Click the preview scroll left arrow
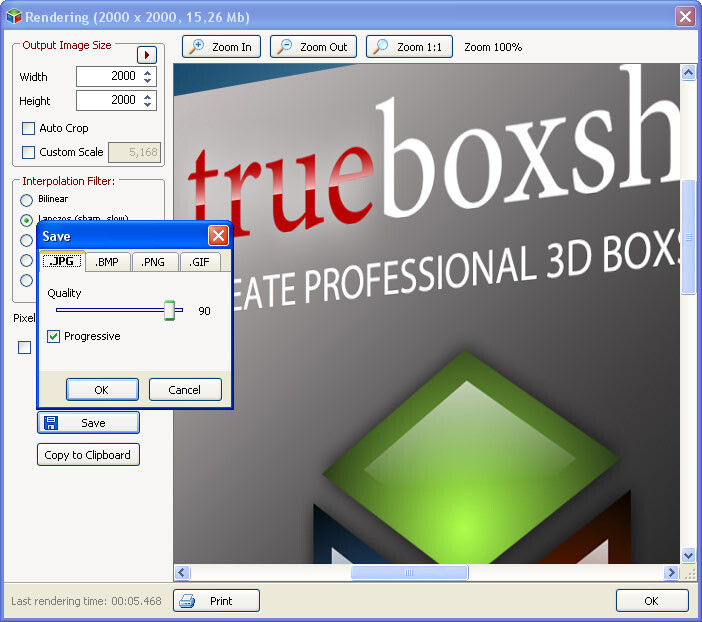The height and width of the screenshot is (622, 702). point(182,573)
